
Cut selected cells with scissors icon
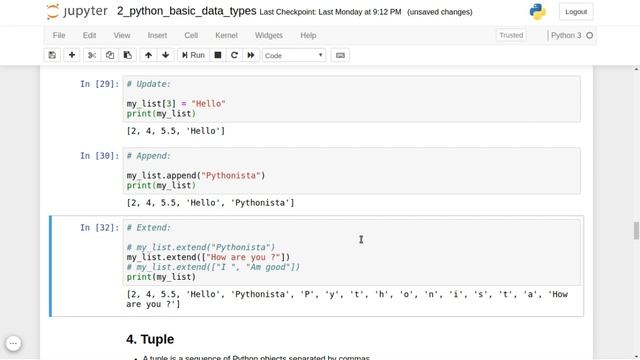tap(92, 55)
